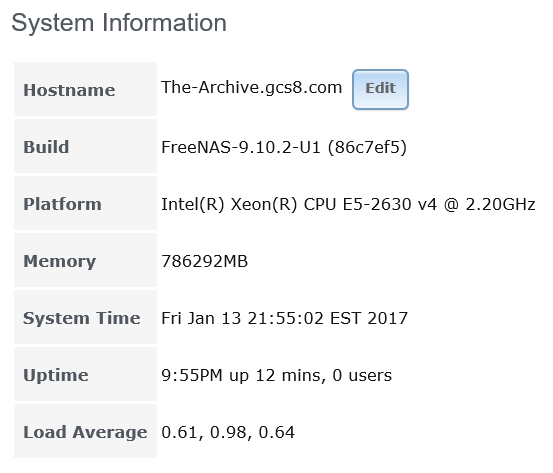Screen dimensions: 553x473
Task: Select the 0.61, 0.98, 0.64 load values
Action: (228, 432)
